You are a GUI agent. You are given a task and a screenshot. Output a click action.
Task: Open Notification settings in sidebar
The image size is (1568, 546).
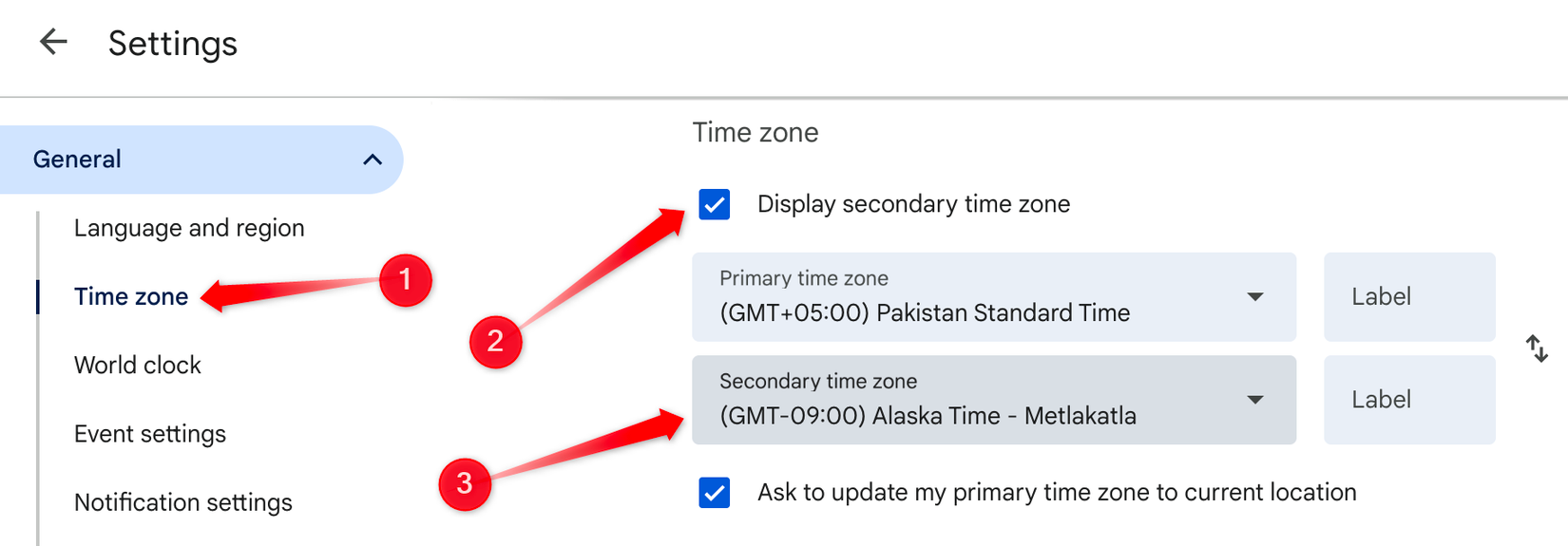click(x=183, y=502)
